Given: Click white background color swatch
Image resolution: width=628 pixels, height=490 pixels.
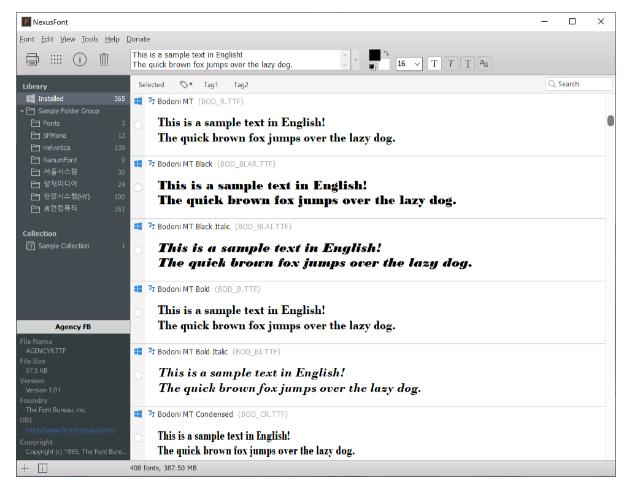Looking at the screenshot, I should coord(384,65).
